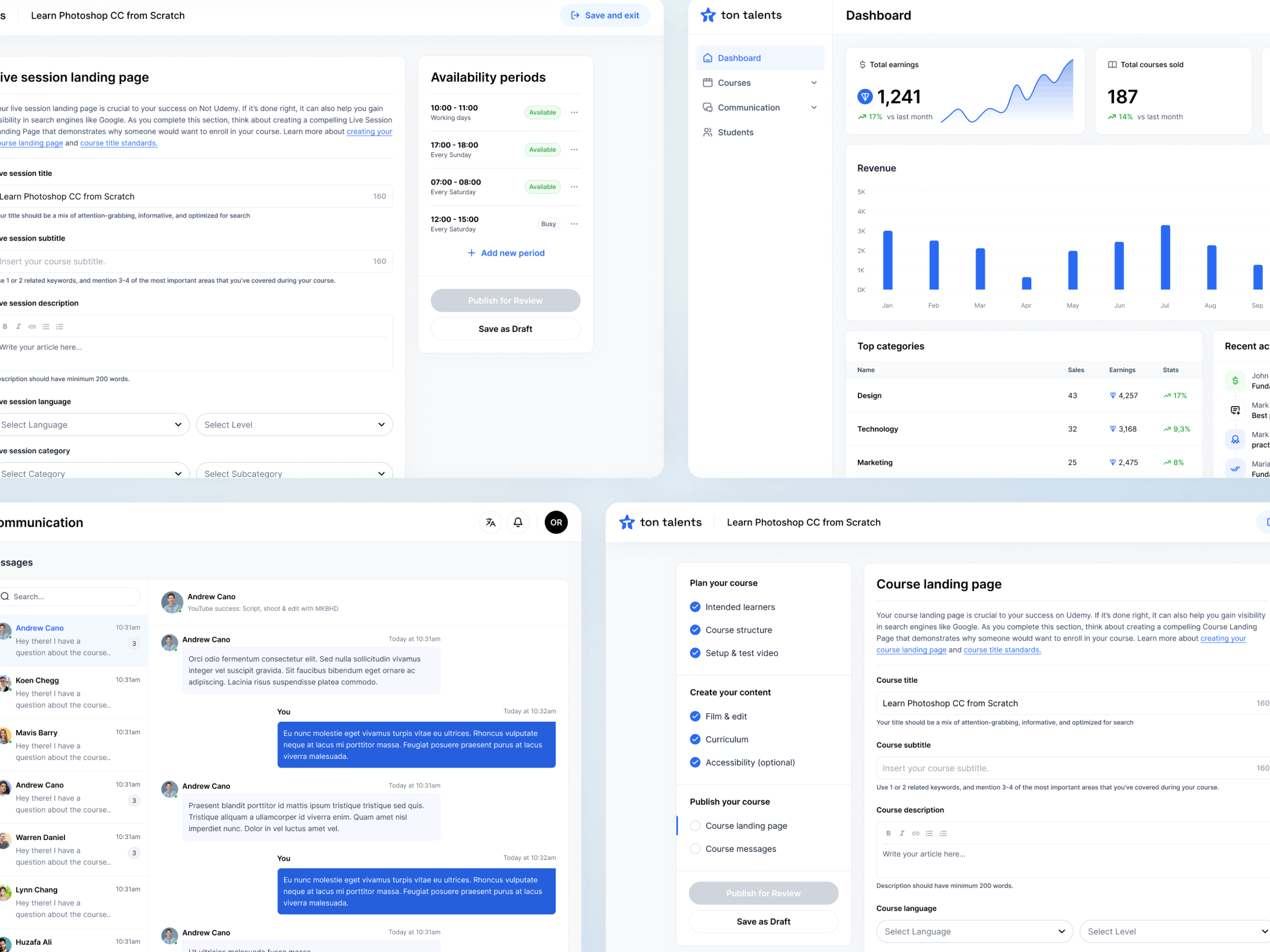Open the translate icon in Communication header
Viewport: 1270px width, 952px height.
point(490,522)
